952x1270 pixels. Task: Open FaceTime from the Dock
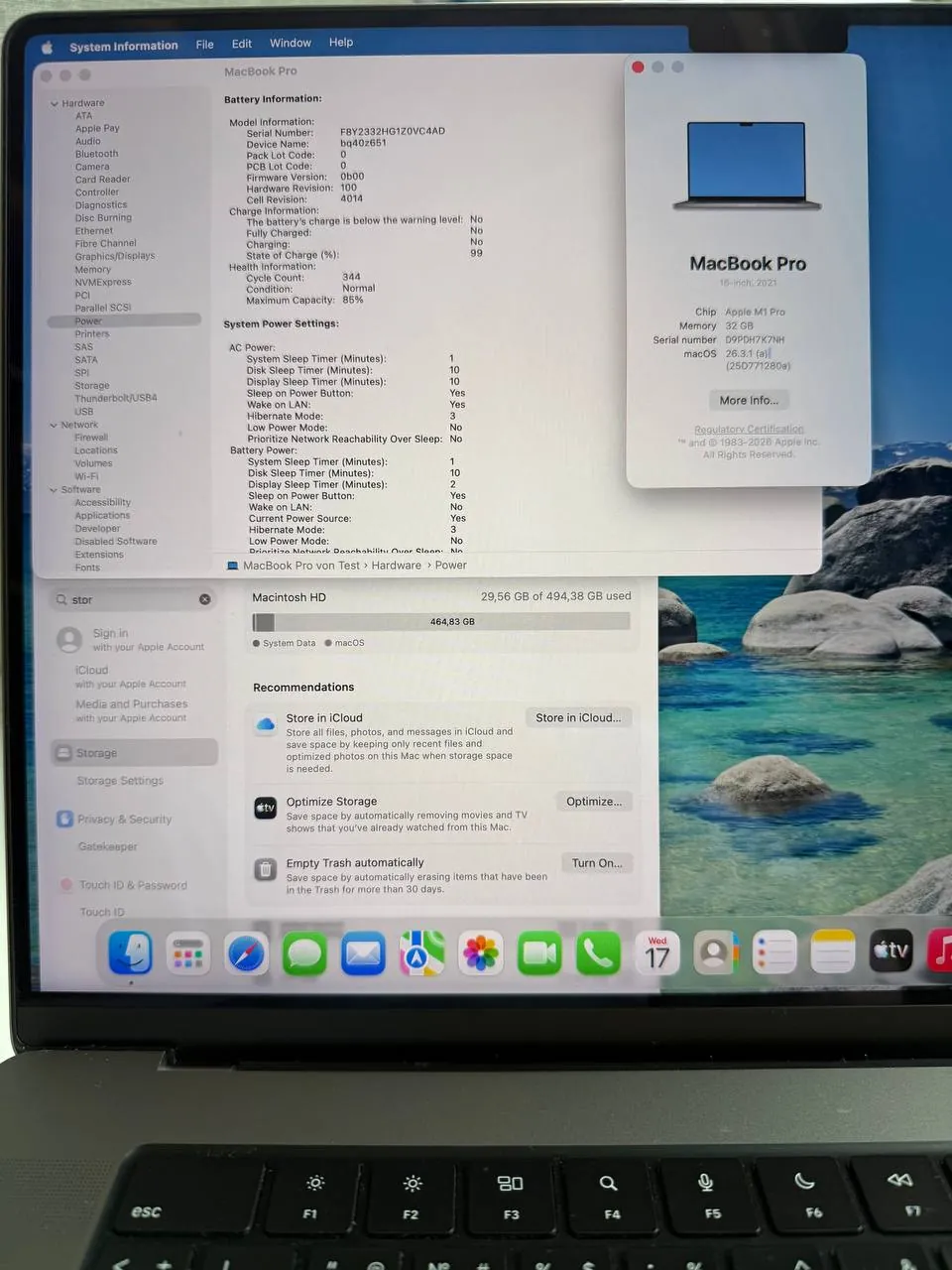pos(539,953)
